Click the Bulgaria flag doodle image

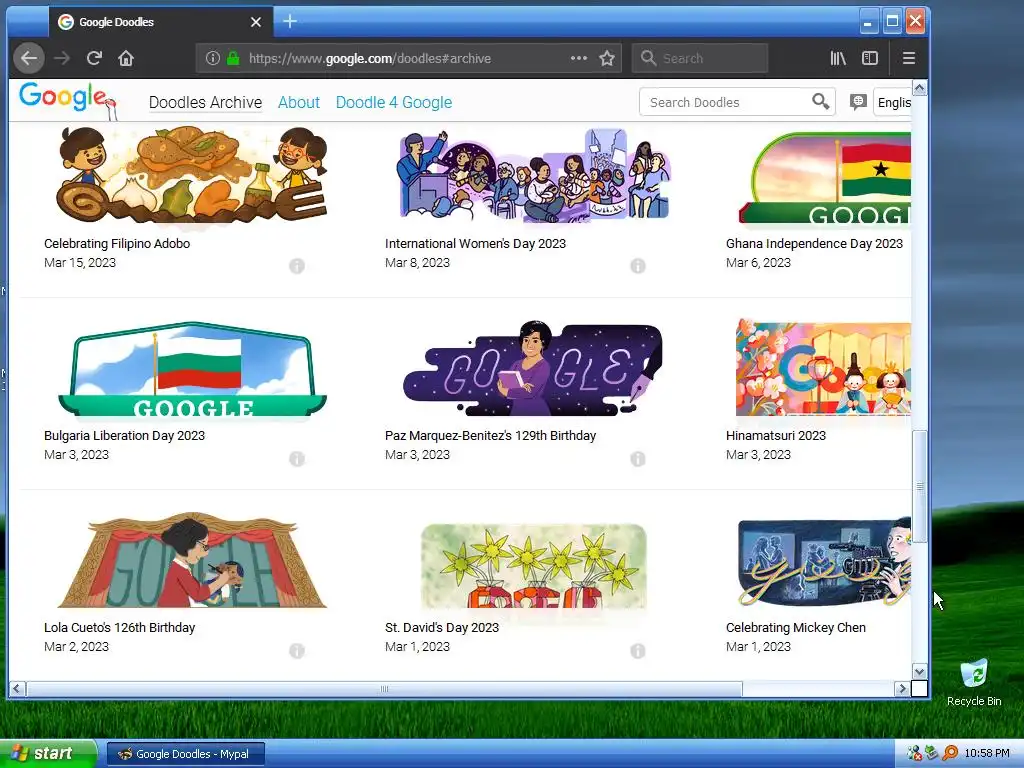(192, 368)
